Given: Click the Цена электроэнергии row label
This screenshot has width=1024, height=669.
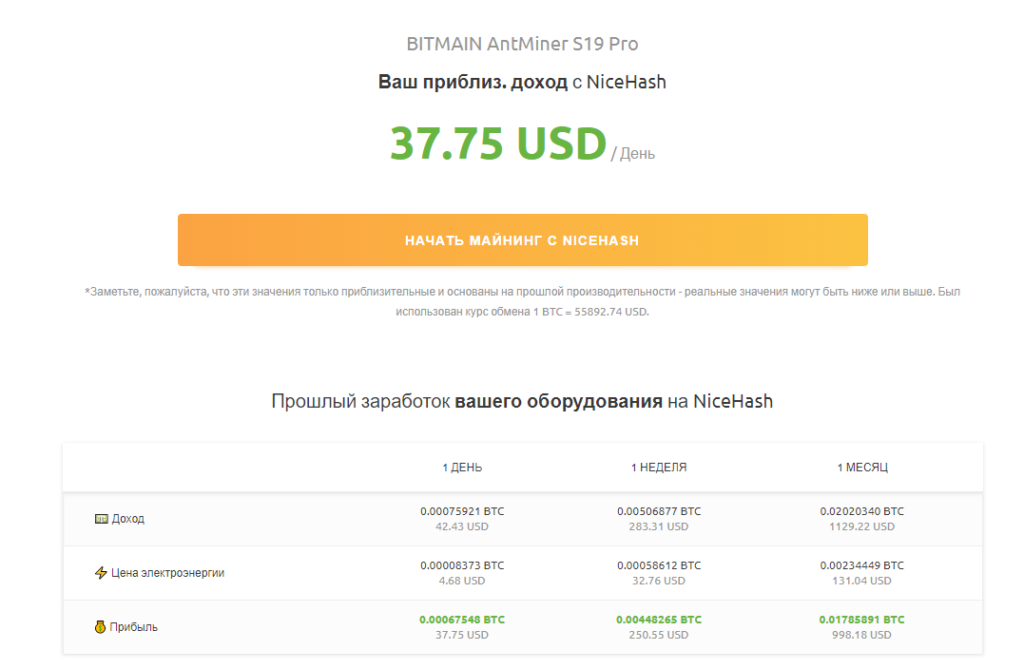Looking at the screenshot, I should (x=167, y=573).
